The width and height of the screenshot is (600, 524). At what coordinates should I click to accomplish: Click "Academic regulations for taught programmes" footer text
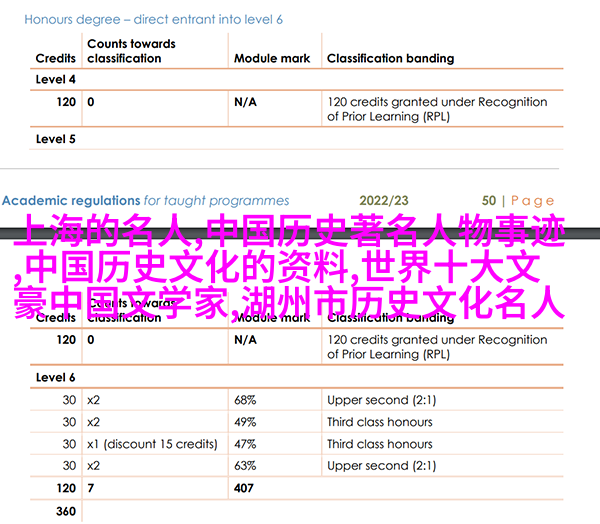(145, 201)
